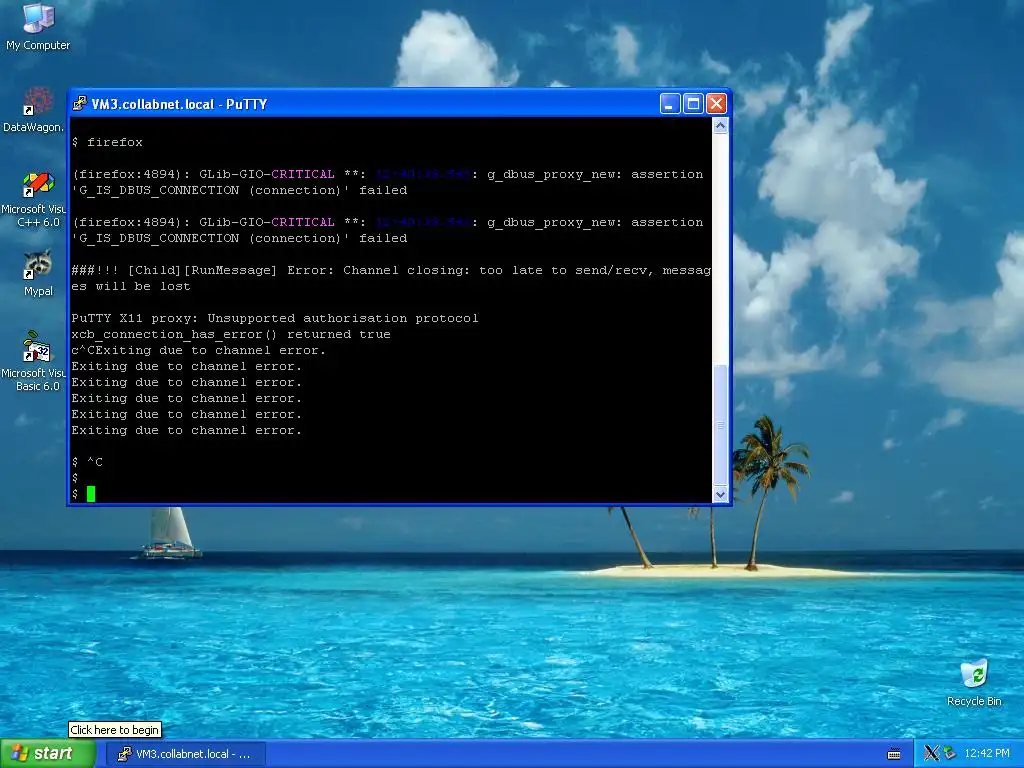Select the Microsoft Visual C++ 6.0 shortcut
This screenshot has width=1024, height=768.
36,200
